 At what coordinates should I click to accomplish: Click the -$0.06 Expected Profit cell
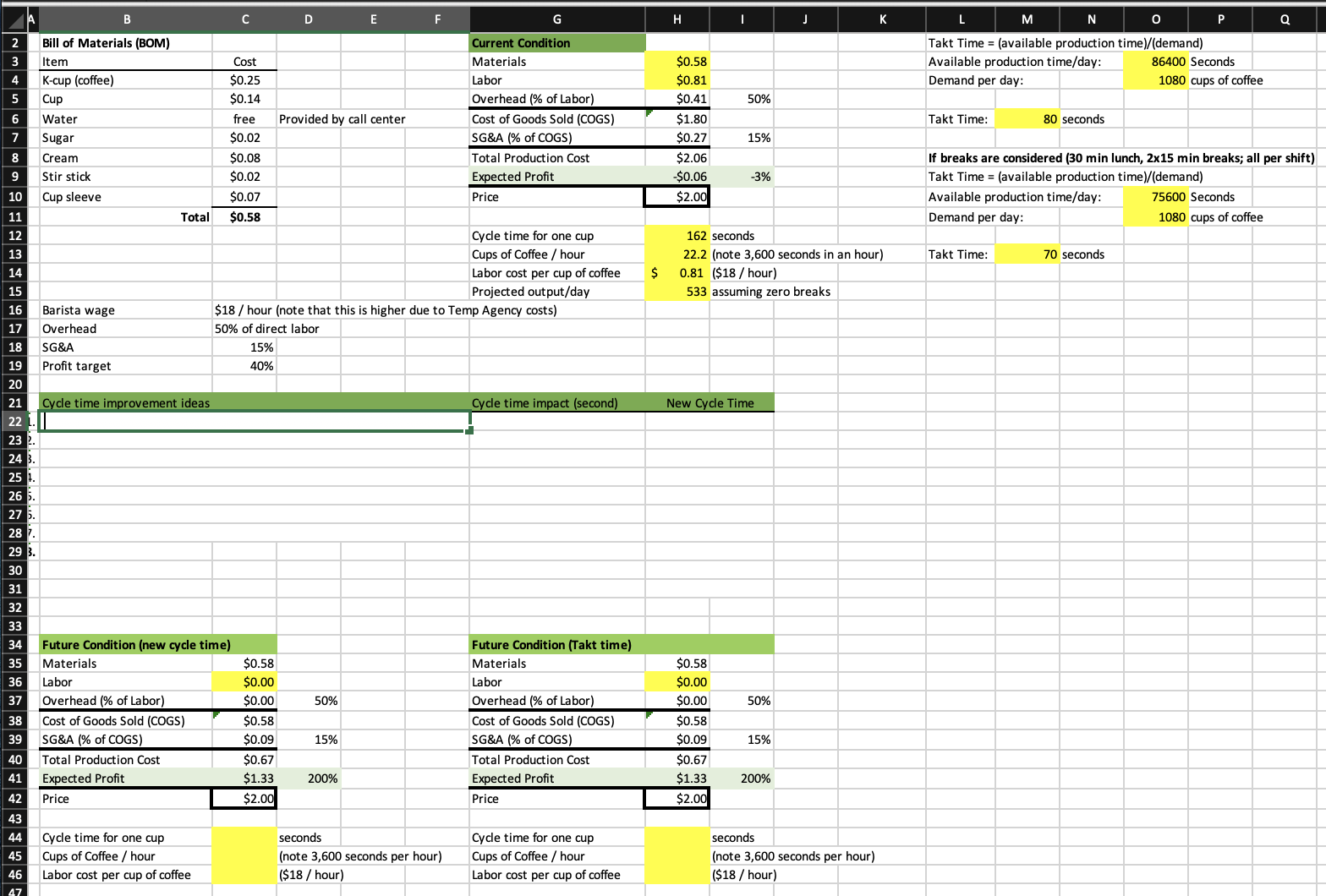(677, 177)
